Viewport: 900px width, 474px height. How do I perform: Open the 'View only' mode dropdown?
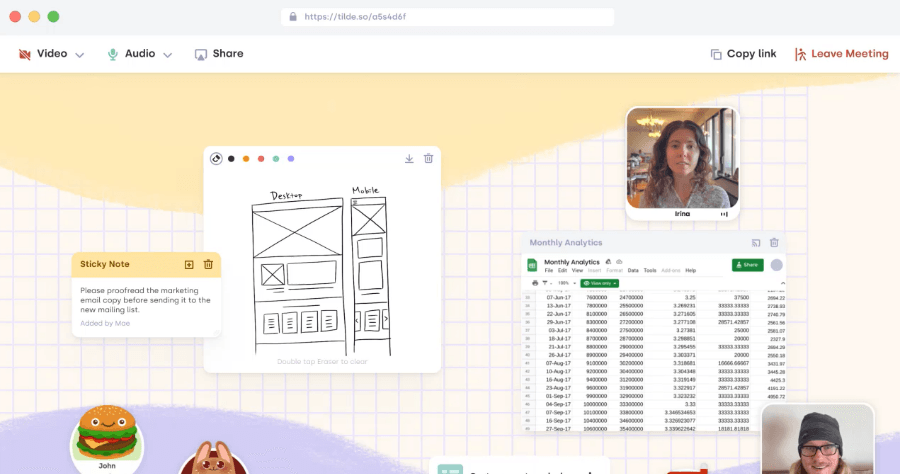tap(600, 283)
